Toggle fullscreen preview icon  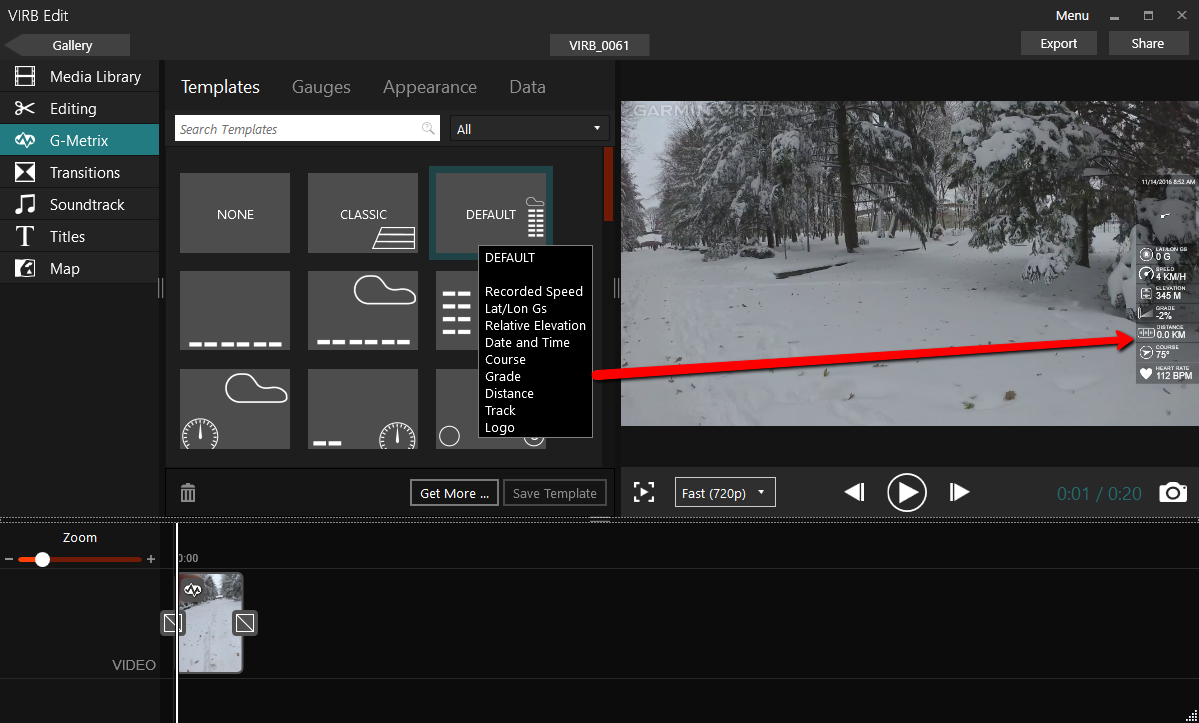644,492
